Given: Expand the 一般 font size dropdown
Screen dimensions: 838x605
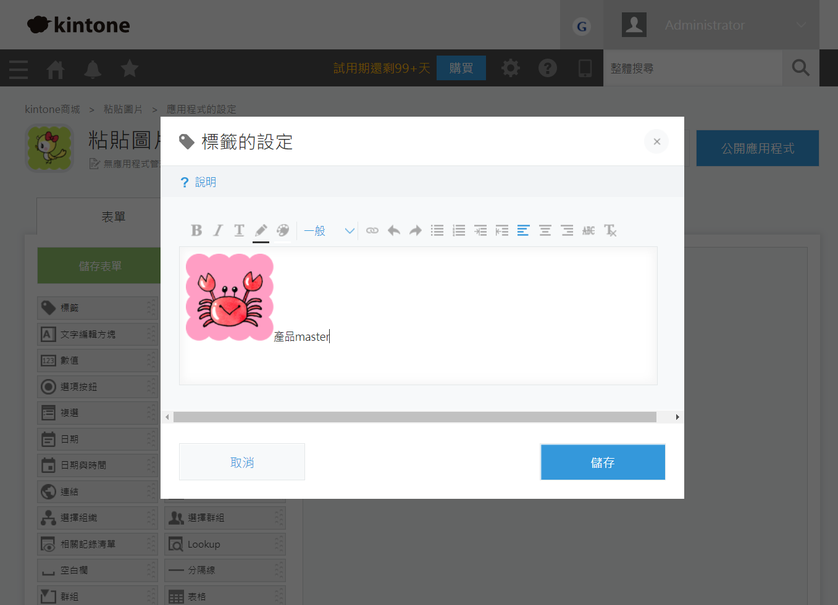Looking at the screenshot, I should 329,231.
